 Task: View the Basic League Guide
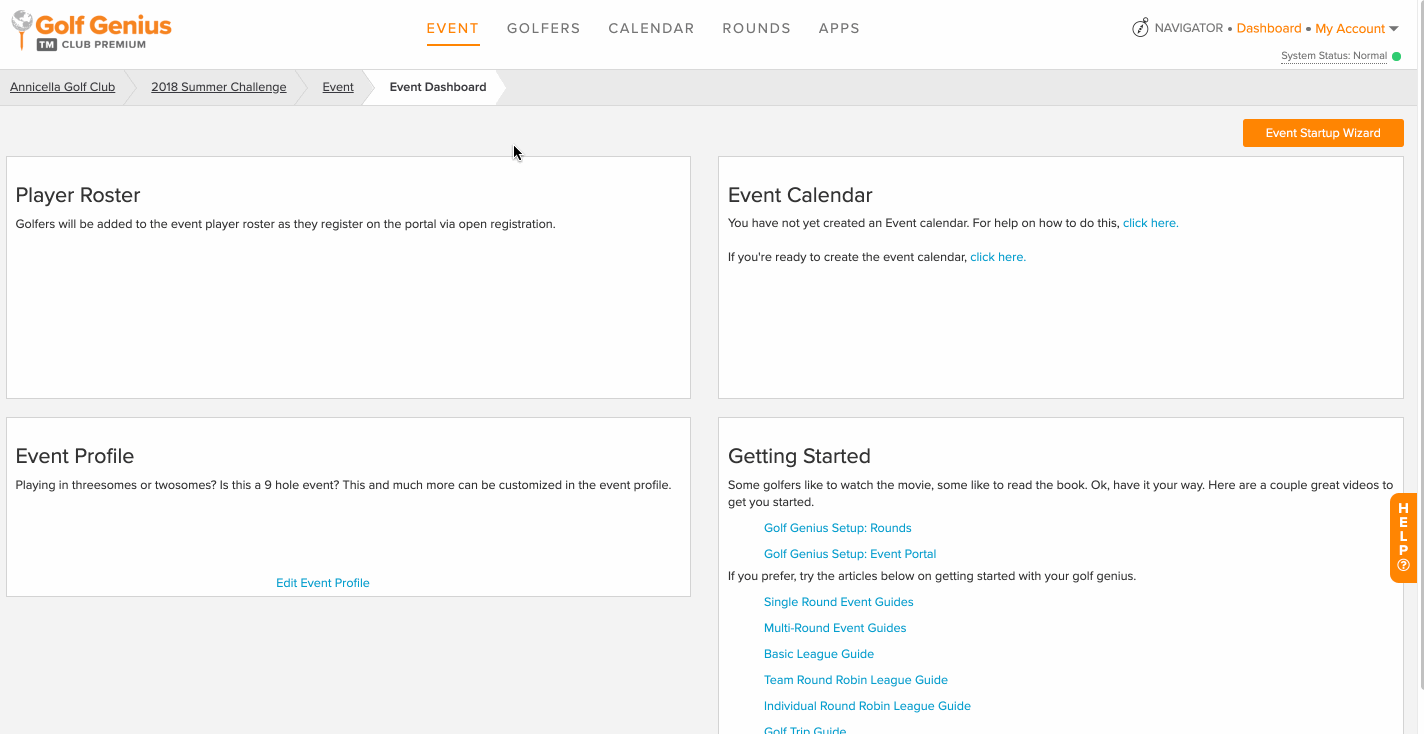819,653
